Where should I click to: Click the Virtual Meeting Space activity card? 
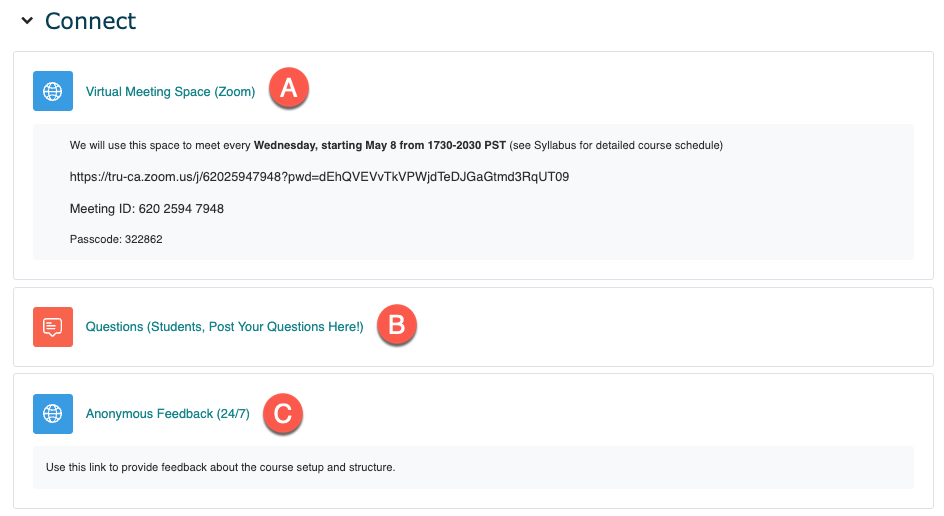(473, 166)
